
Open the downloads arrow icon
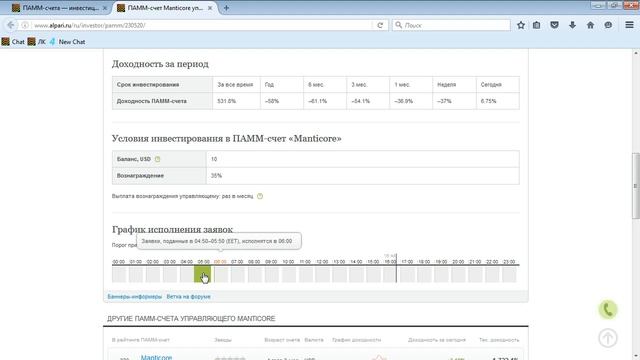[x=572, y=25]
